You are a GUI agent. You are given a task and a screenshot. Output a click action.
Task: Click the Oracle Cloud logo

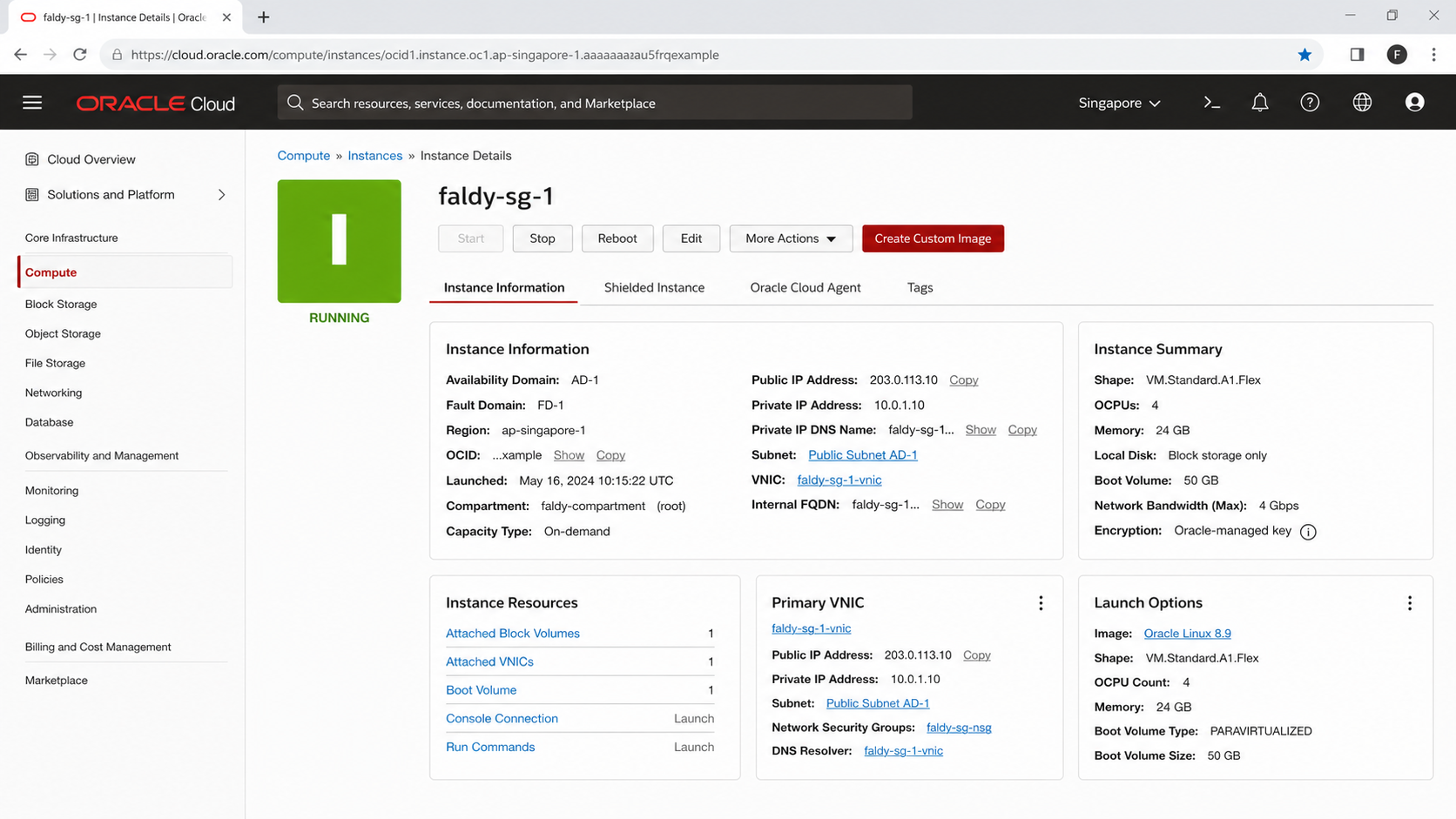tap(156, 104)
